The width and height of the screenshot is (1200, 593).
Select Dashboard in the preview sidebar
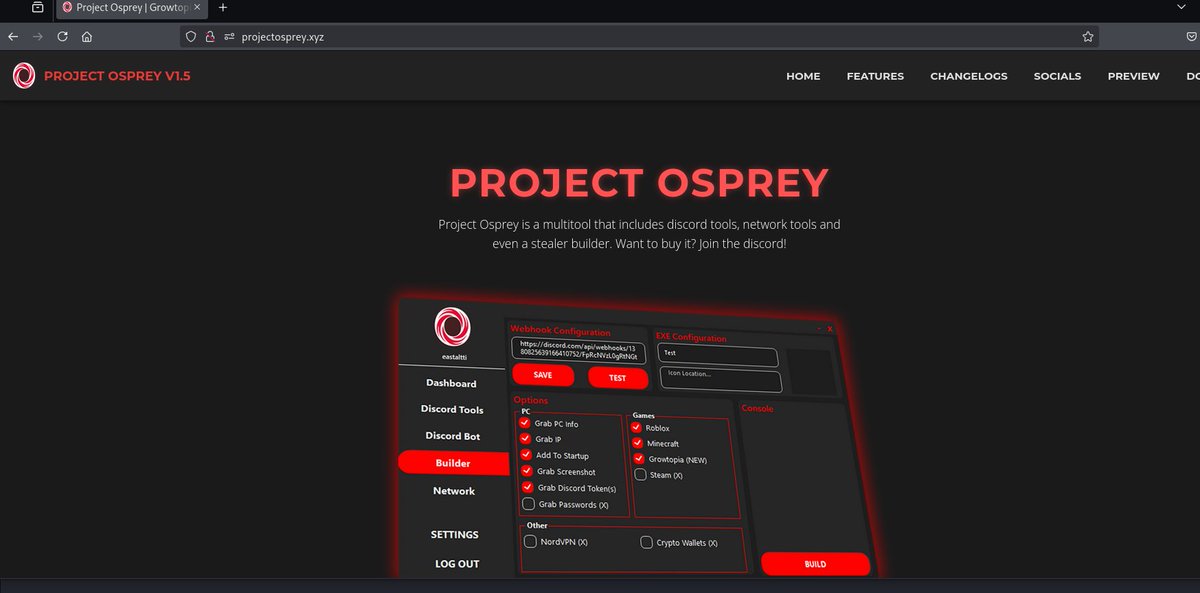click(x=451, y=383)
